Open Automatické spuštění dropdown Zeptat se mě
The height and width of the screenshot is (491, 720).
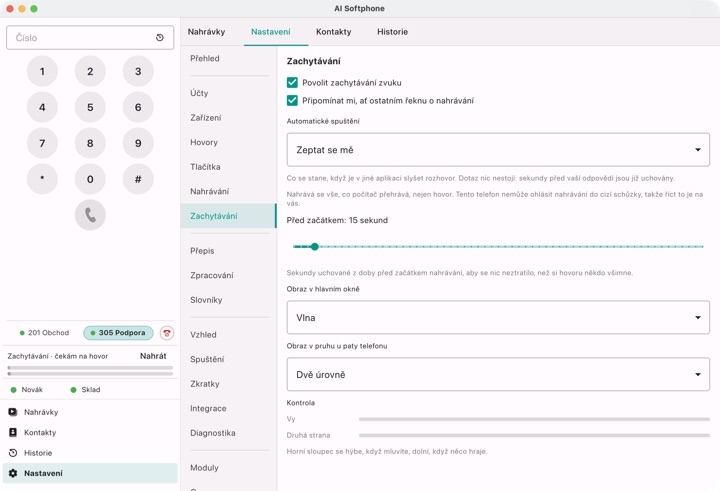498,150
